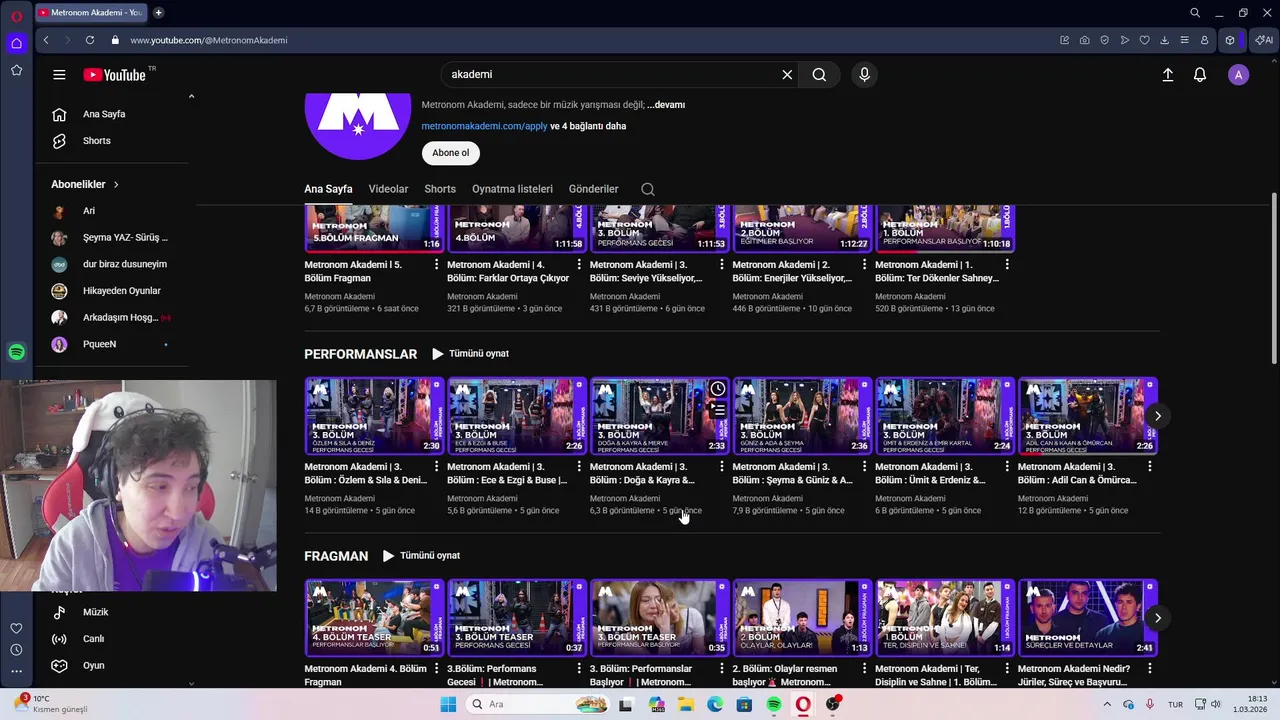Open the weather widget on taskbar
Viewport: 1280px width, 720px height.
pyautogui.click(x=50, y=704)
